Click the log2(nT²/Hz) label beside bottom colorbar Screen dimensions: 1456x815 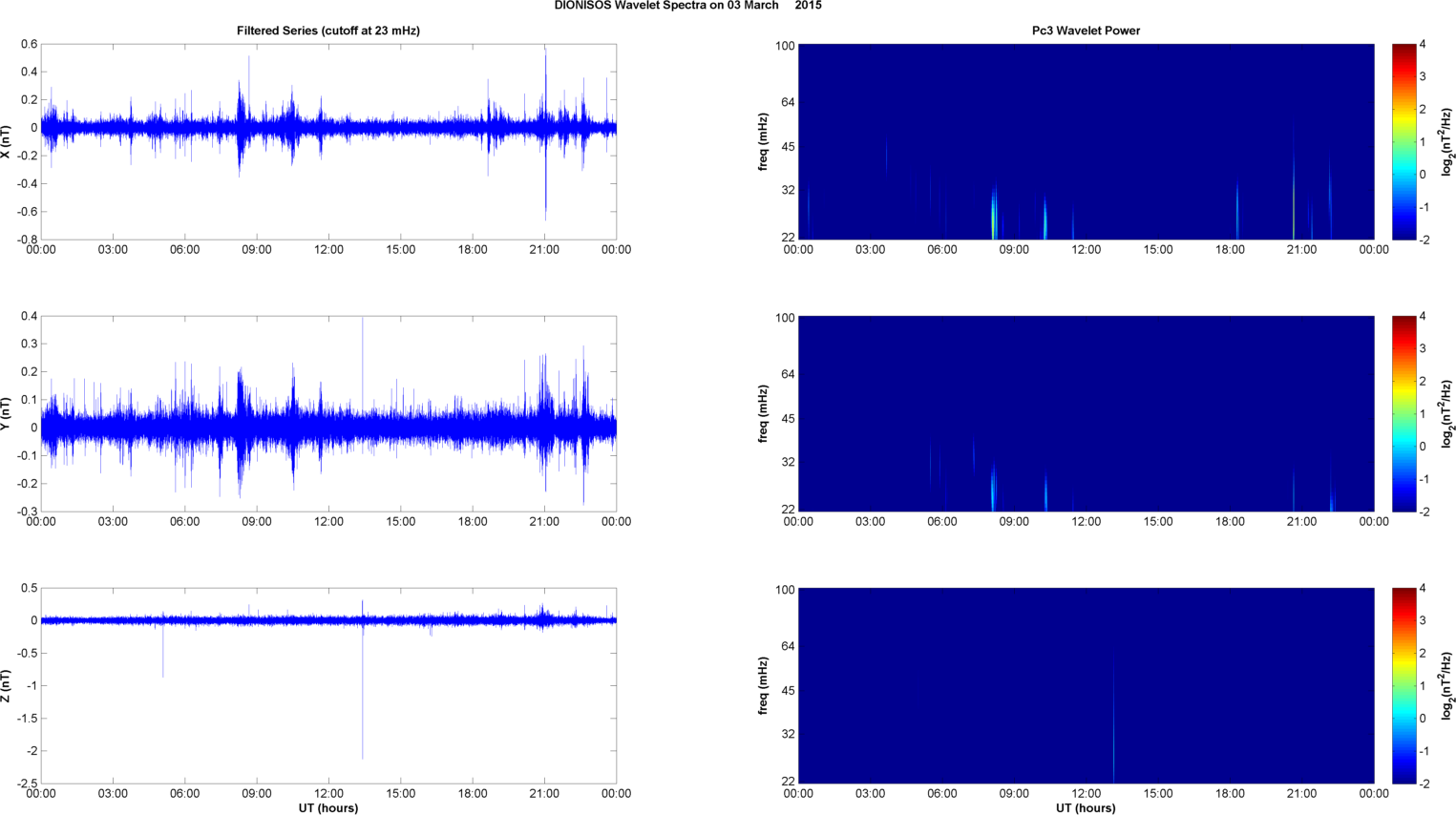(1447, 685)
